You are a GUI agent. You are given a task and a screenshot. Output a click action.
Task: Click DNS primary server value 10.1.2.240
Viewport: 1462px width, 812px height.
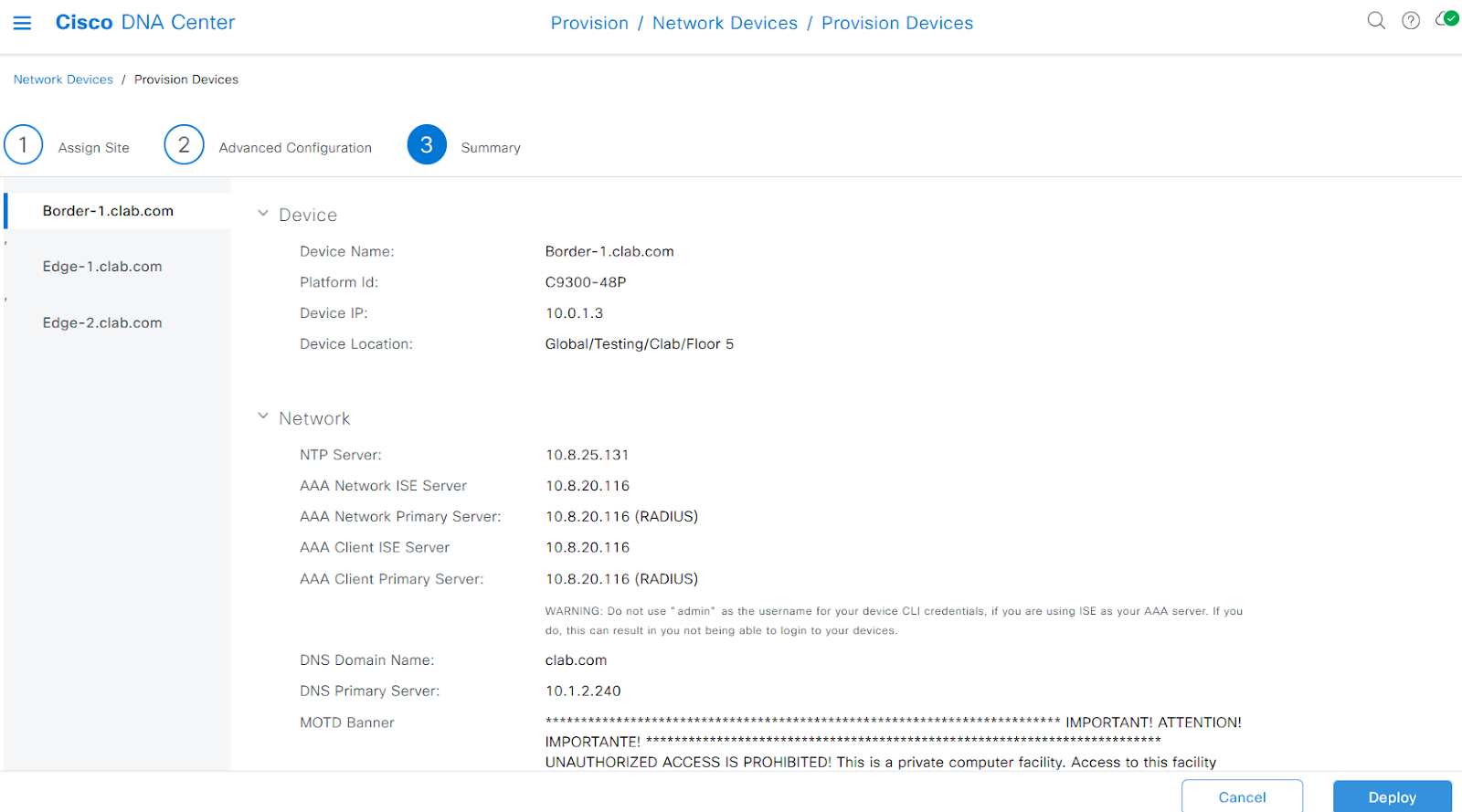583,691
